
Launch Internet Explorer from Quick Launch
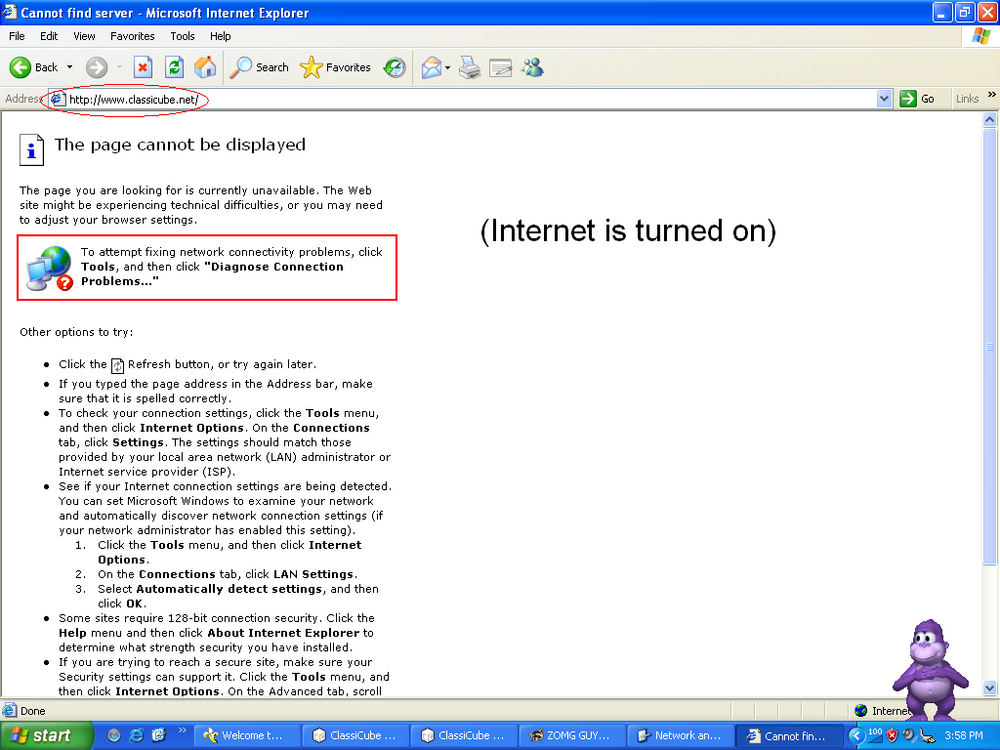pyautogui.click(x=136, y=735)
